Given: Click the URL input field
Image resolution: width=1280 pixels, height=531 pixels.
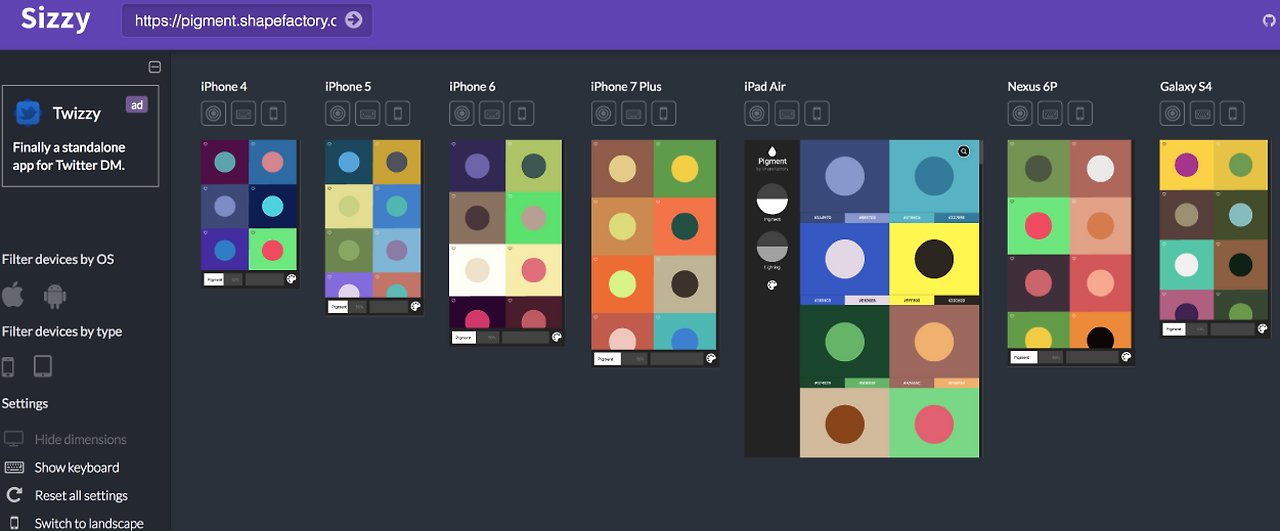Looking at the screenshot, I should (x=247, y=20).
